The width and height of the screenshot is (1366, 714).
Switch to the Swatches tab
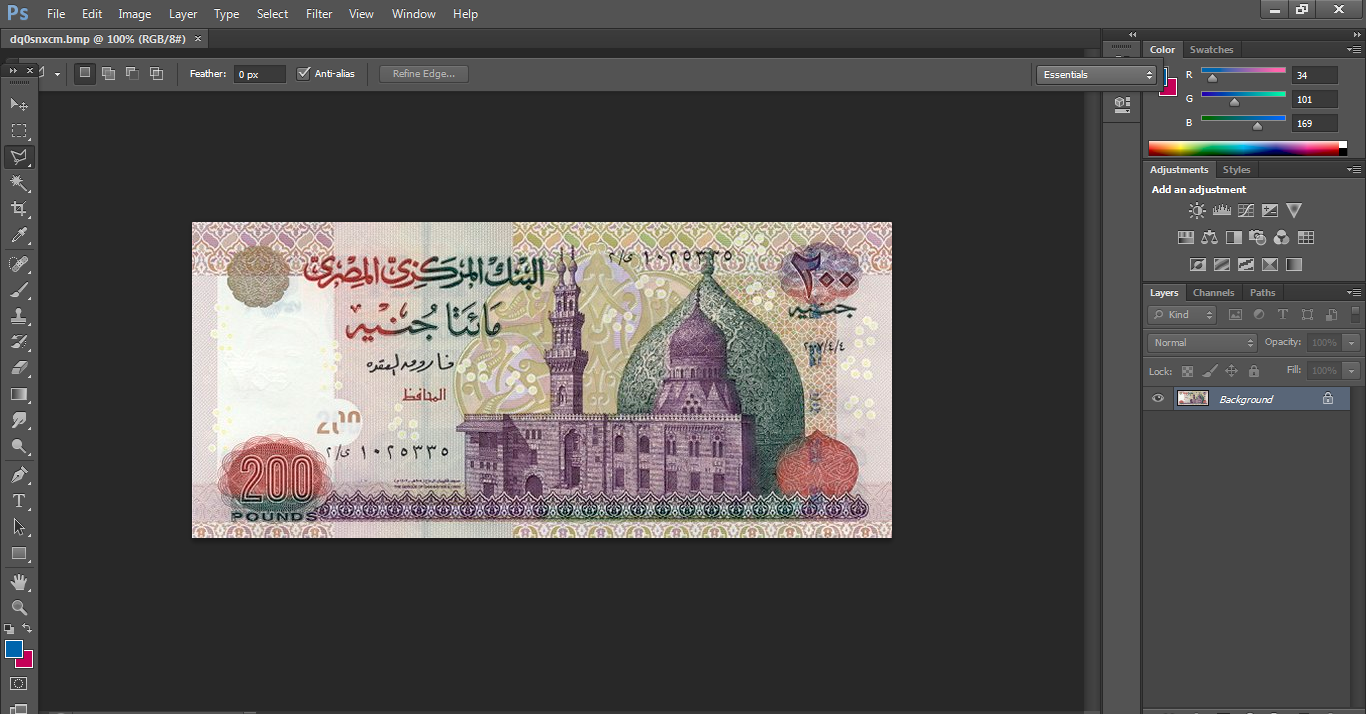click(1211, 49)
